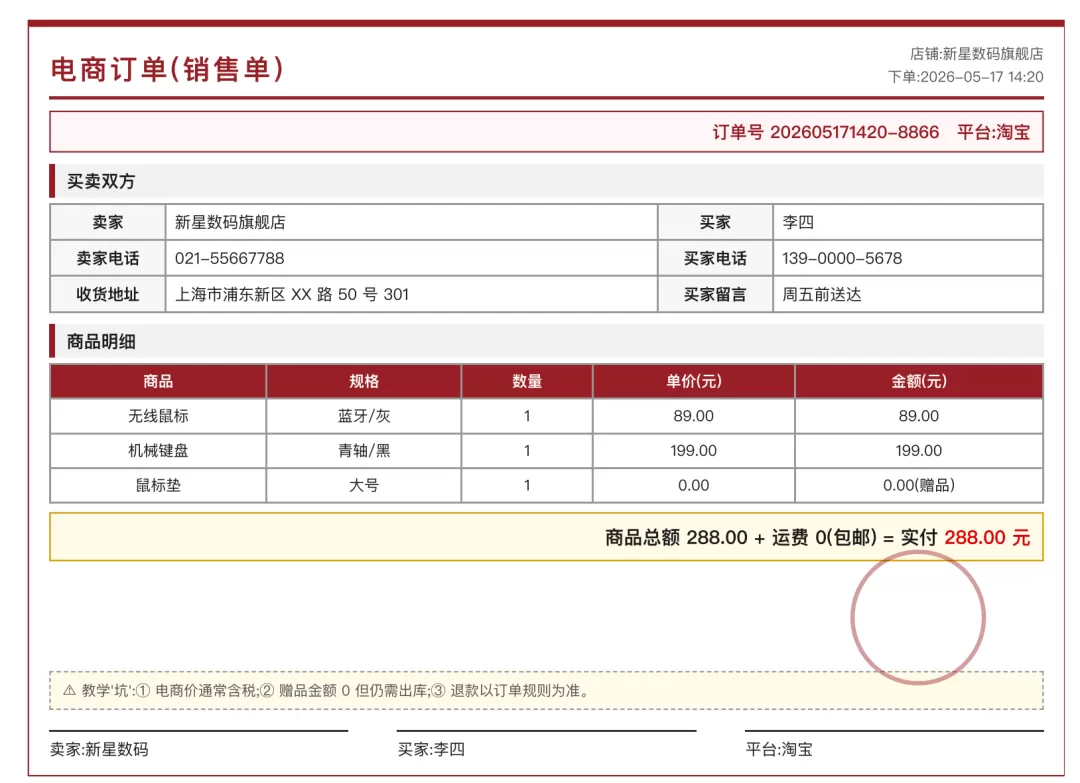Image resolution: width=1080 pixels, height=783 pixels.
Task: Click unit price 89.00 in 无线鼠标 row
Action: click(694, 416)
